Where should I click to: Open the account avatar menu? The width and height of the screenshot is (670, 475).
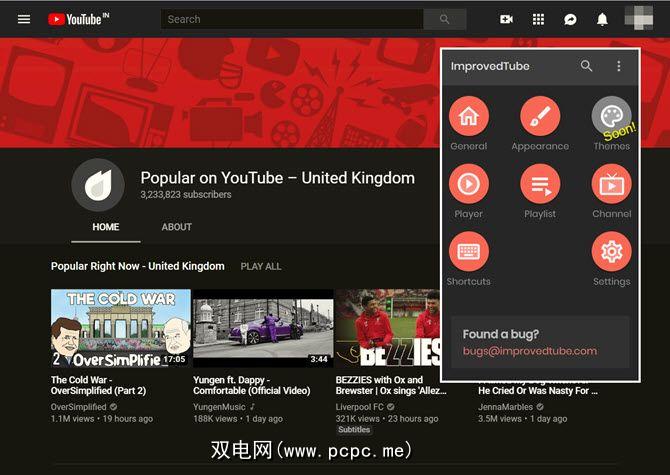point(638,18)
